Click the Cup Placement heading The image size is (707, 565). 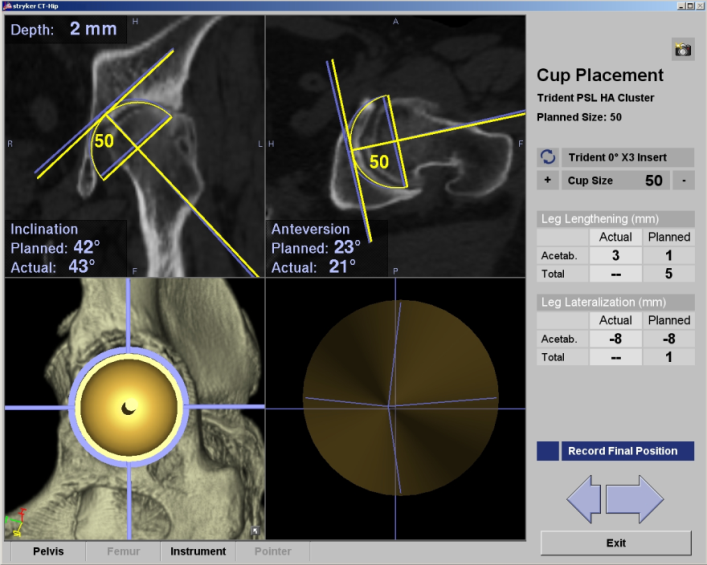click(600, 75)
